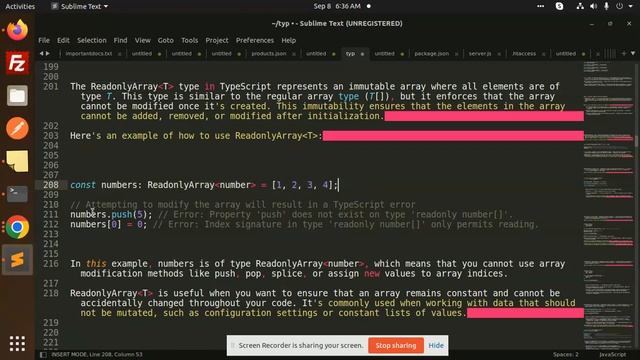The height and width of the screenshot is (360, 640).
Task: Hide the screen sharing notification
Action: (x=436, y=345)
